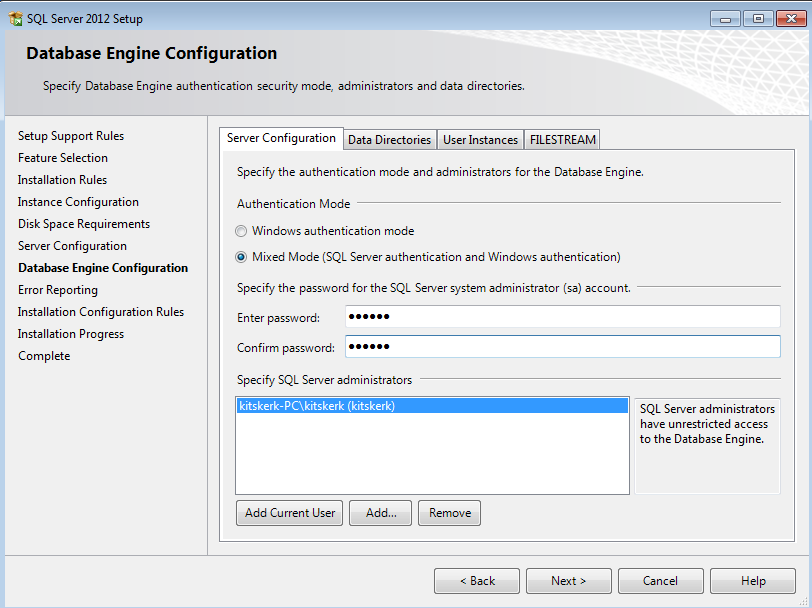
Task: Remove the selected SQL Server administrator
Action: point(449,513)
